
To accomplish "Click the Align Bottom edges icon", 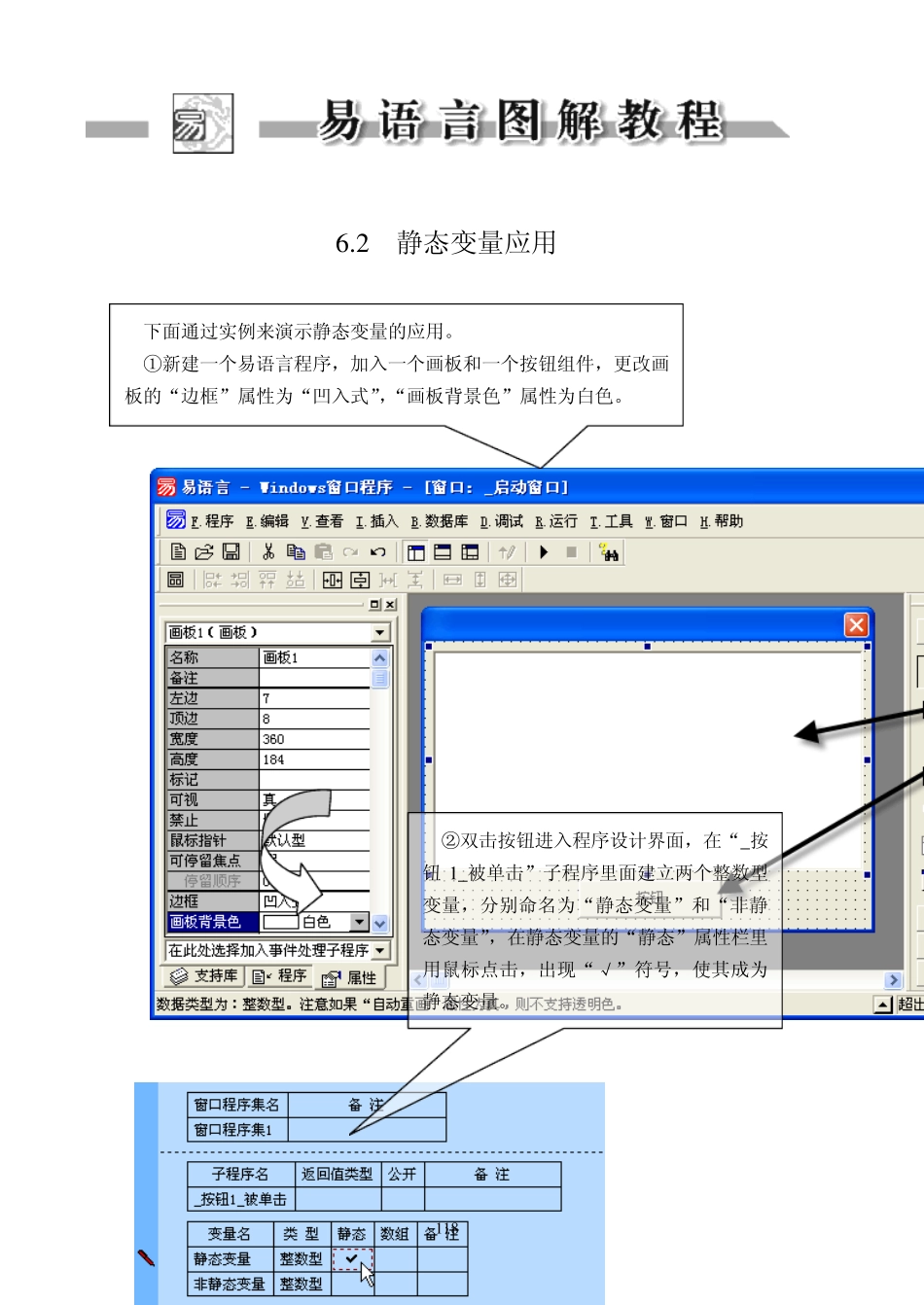I will (x=296, y=580).
